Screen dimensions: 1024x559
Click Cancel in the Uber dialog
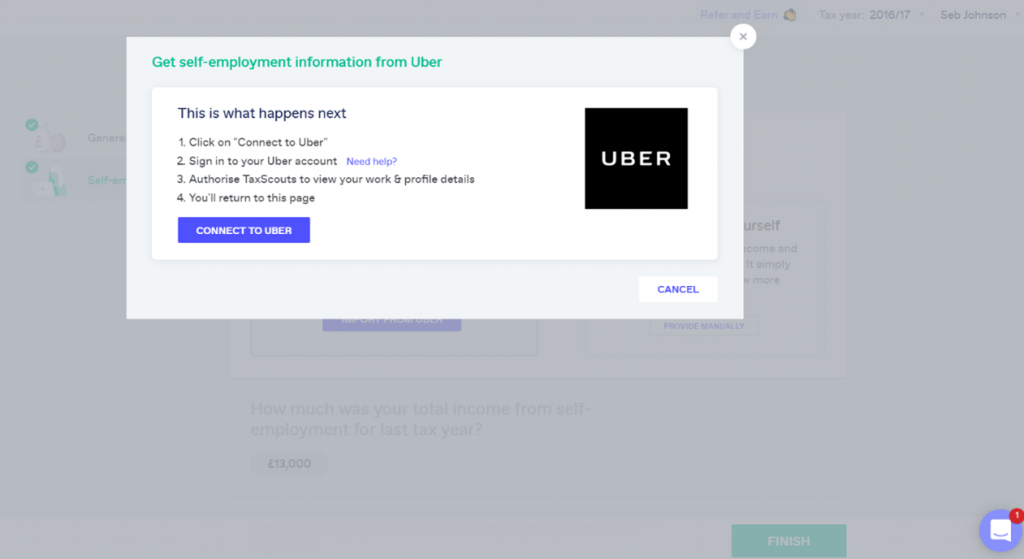[x=678, y=289]
